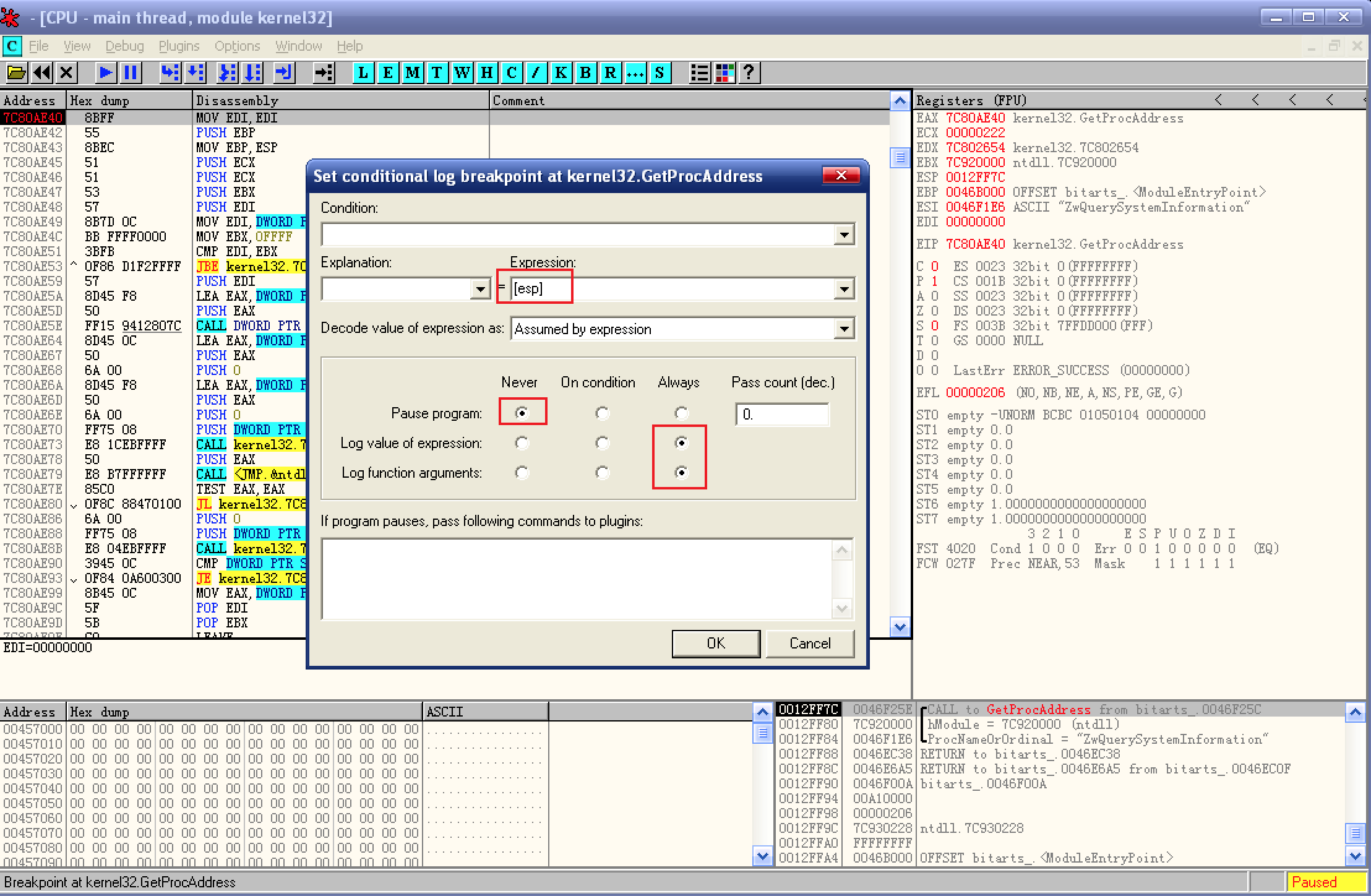This screenshot has width=1371, height=896.
Task: Open Memory map with M button
Action: click(x=413, y=73)
